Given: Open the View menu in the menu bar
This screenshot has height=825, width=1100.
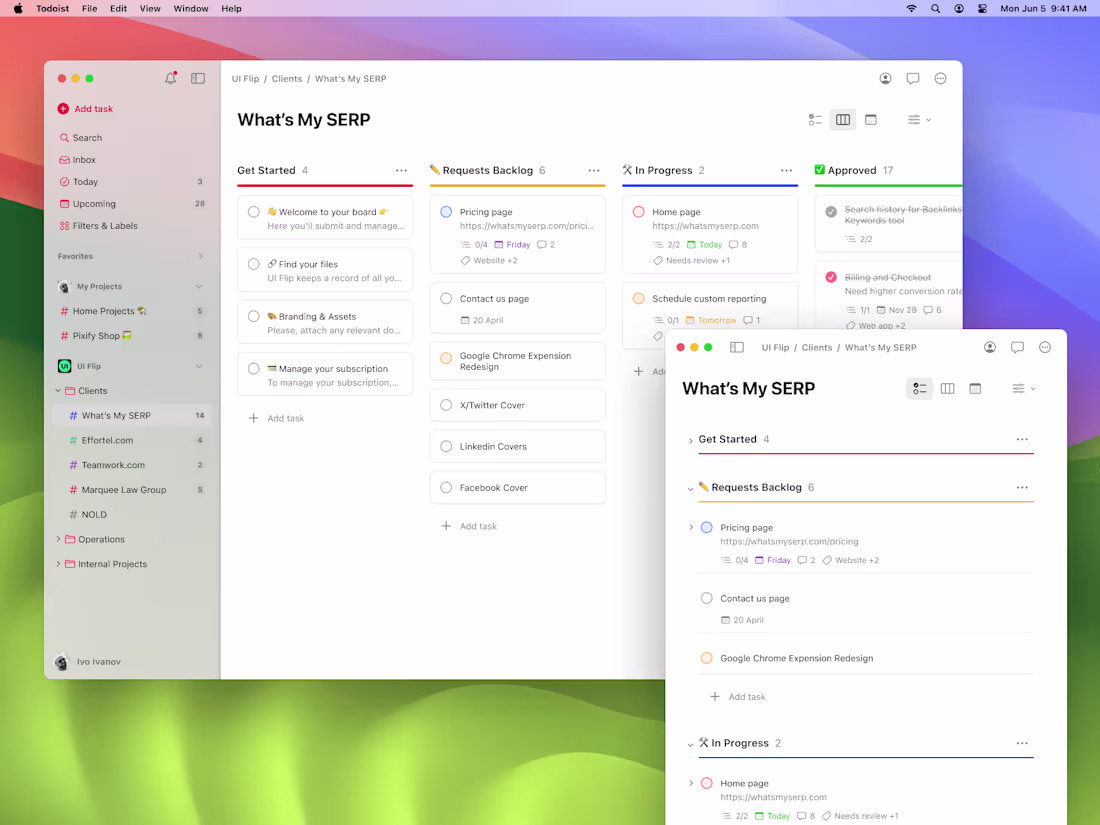Looking at the screenshot, I should (x=150, y=8).
